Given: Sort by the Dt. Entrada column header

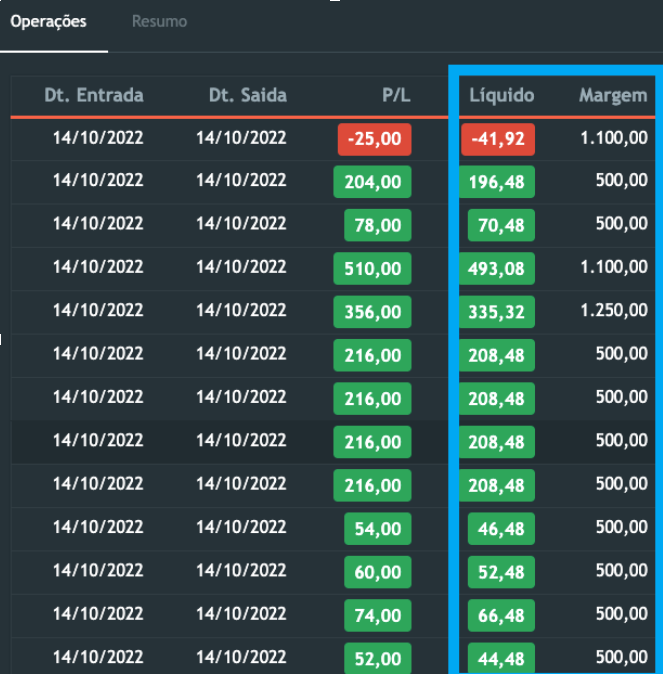Looking at the screenshot, I should pyautogui.click(x=94, y=95).
